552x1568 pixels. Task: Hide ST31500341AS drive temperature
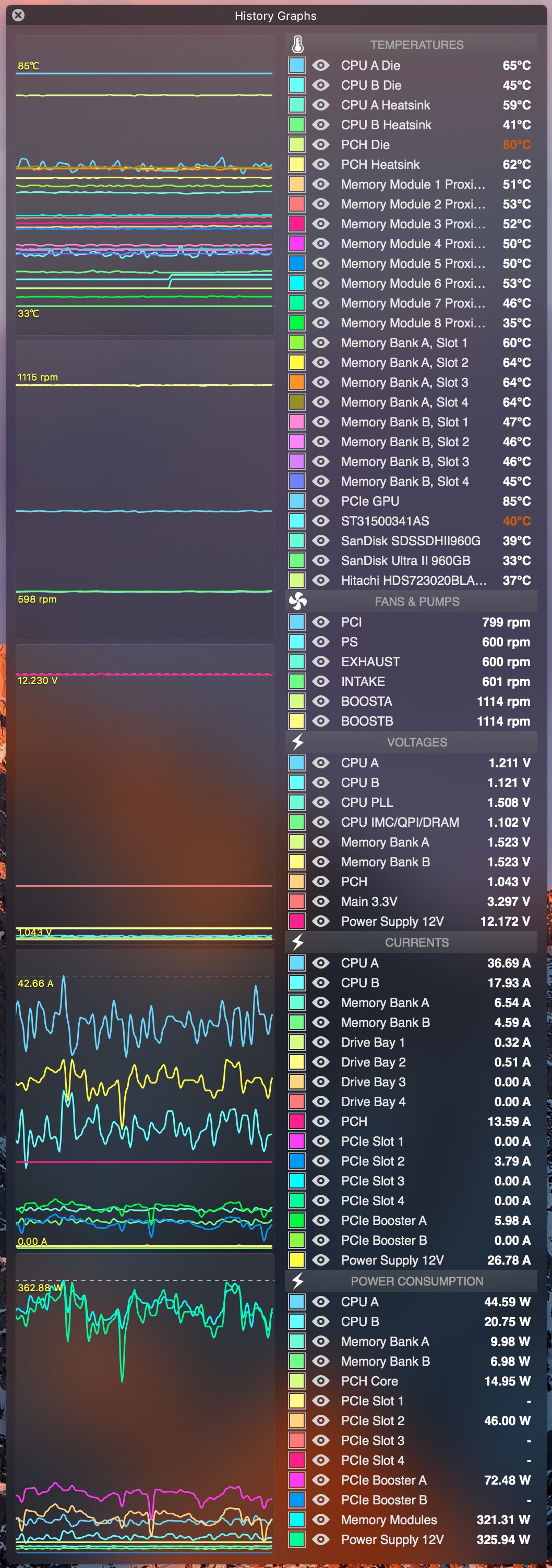320,521
